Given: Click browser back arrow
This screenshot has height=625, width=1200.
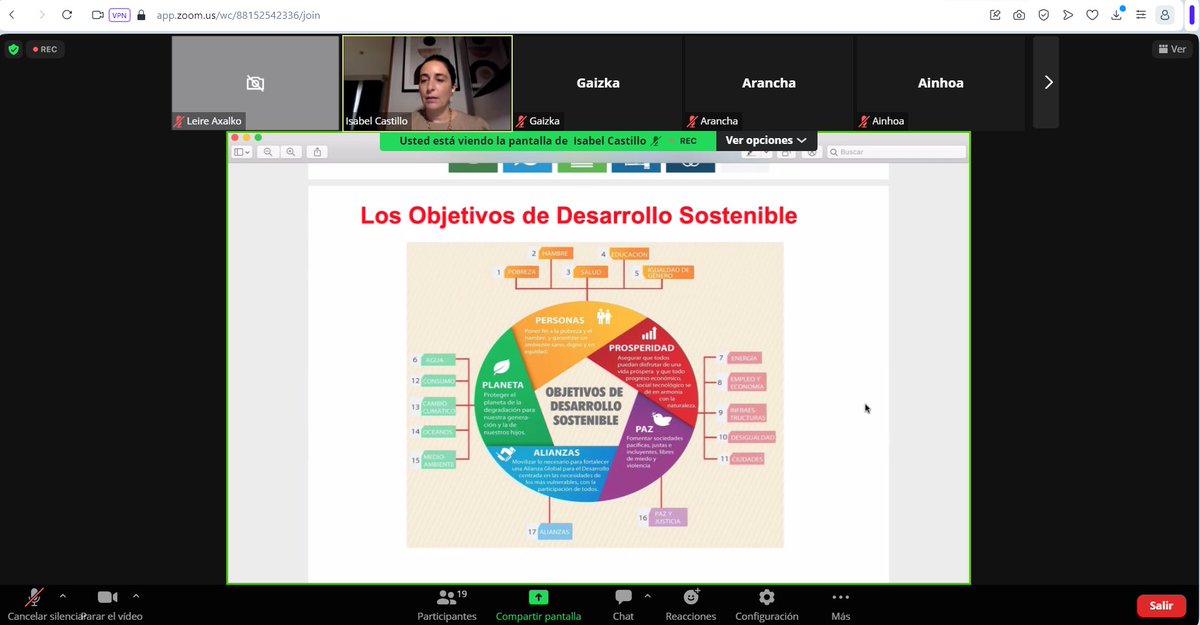Looking at the screenshot, I should pyautogui.click(x=11, y=15).
